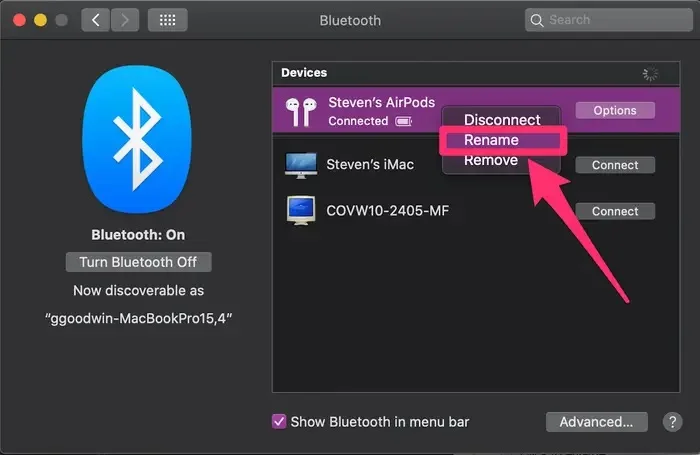The image size is (700, 455).
Task: Connect to Steven's iMac
Action: point(615,165)
